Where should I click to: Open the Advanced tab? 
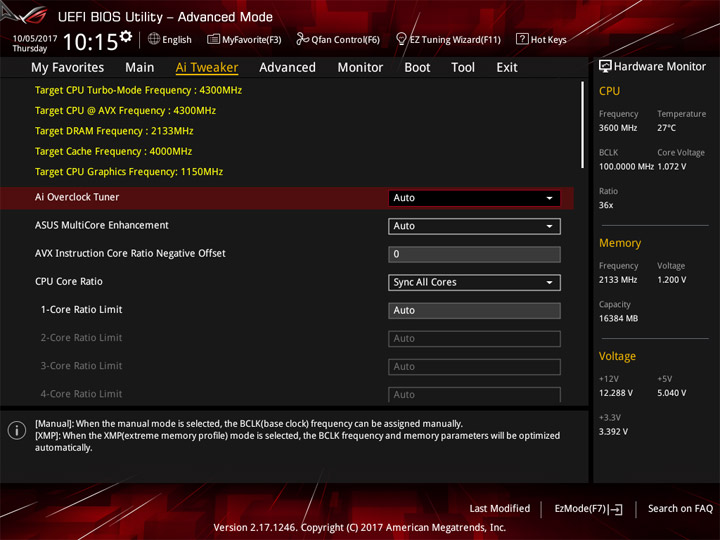tap(287, 68)
